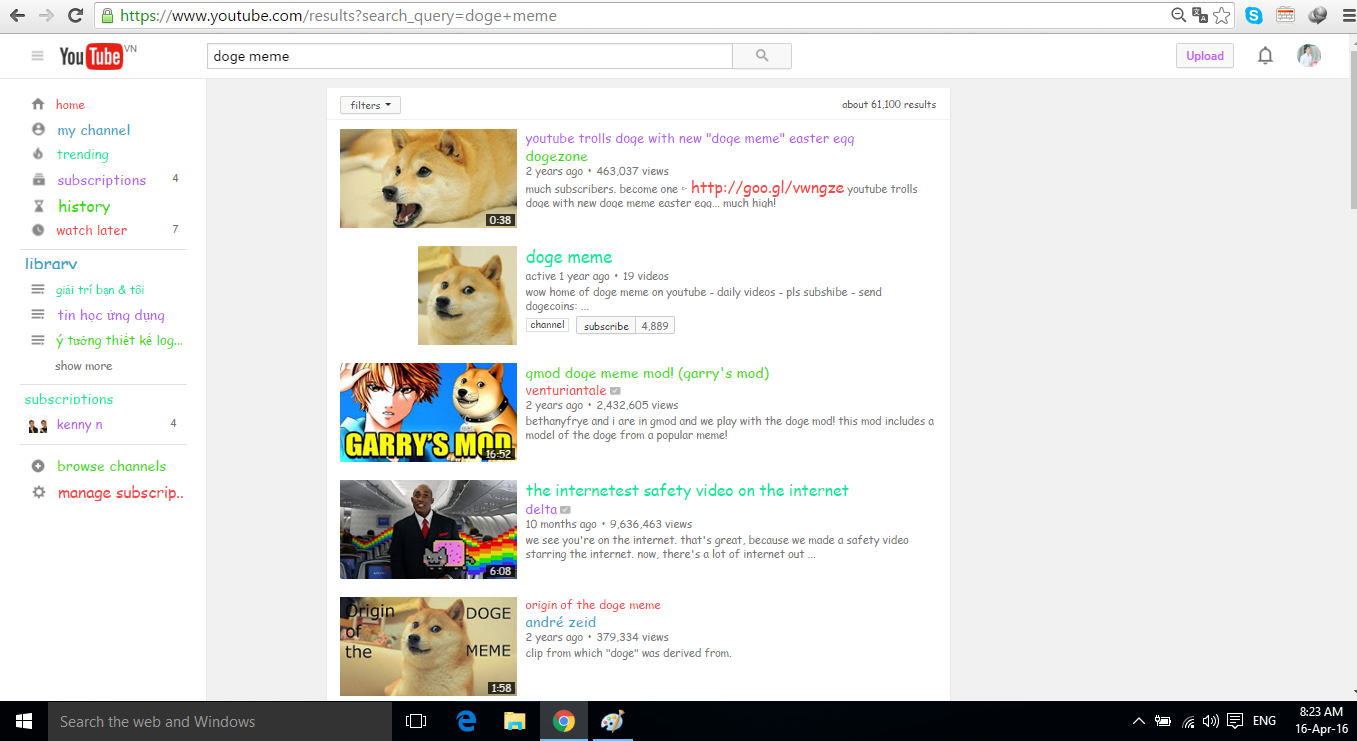Open File Explorer from taskbar
This screenshot has height=741, width=1357.
[x=515, y=721]
